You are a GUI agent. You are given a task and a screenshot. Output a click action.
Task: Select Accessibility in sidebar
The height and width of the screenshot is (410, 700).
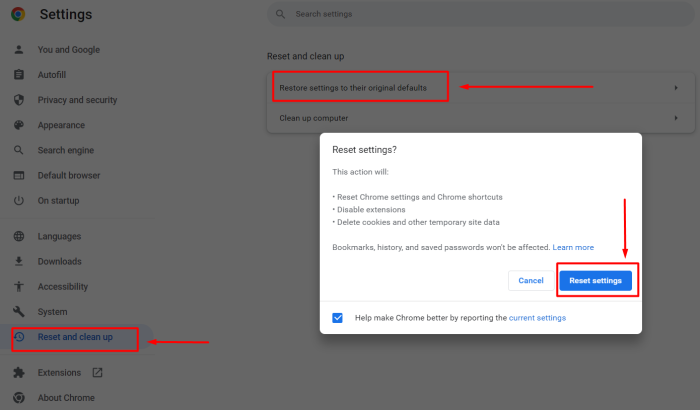coord(62,287)
